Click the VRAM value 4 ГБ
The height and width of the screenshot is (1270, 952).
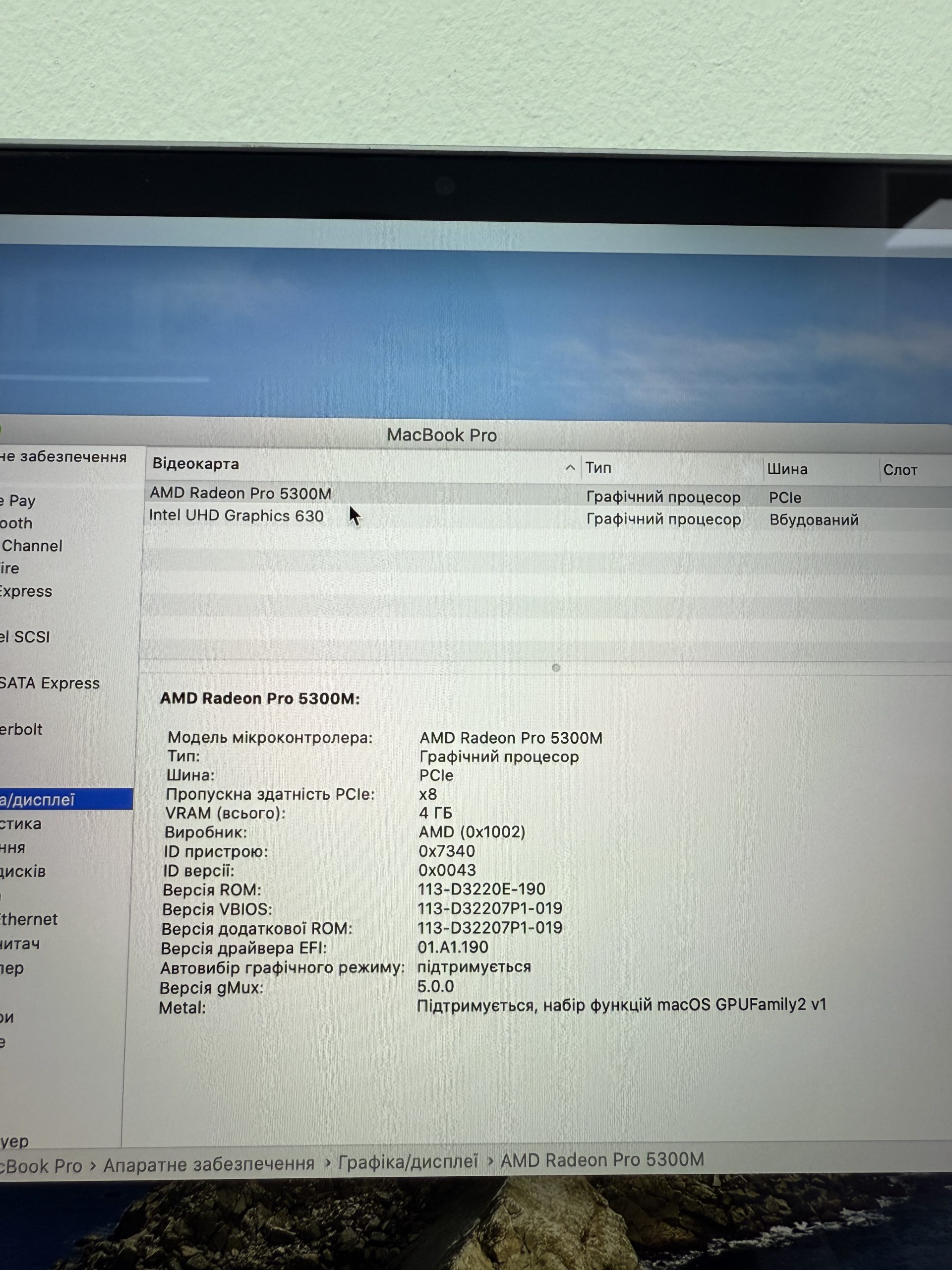435,813
